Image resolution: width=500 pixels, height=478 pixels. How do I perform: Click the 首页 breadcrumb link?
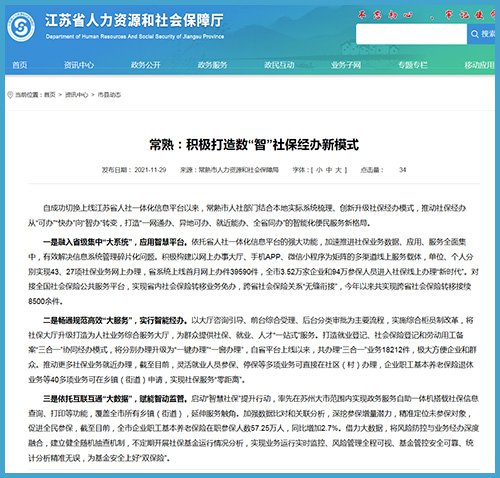point(50,95)
